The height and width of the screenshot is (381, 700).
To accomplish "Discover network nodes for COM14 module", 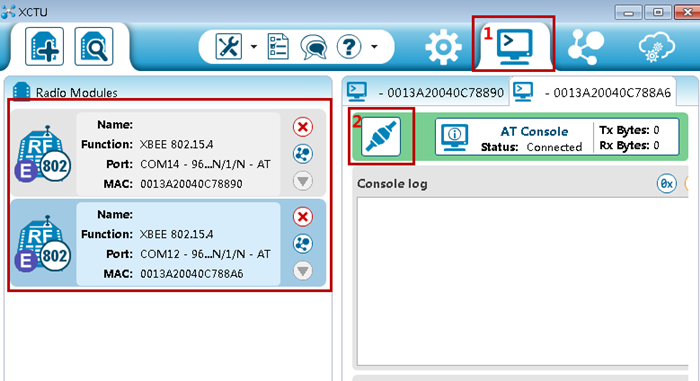I will 303,154.
